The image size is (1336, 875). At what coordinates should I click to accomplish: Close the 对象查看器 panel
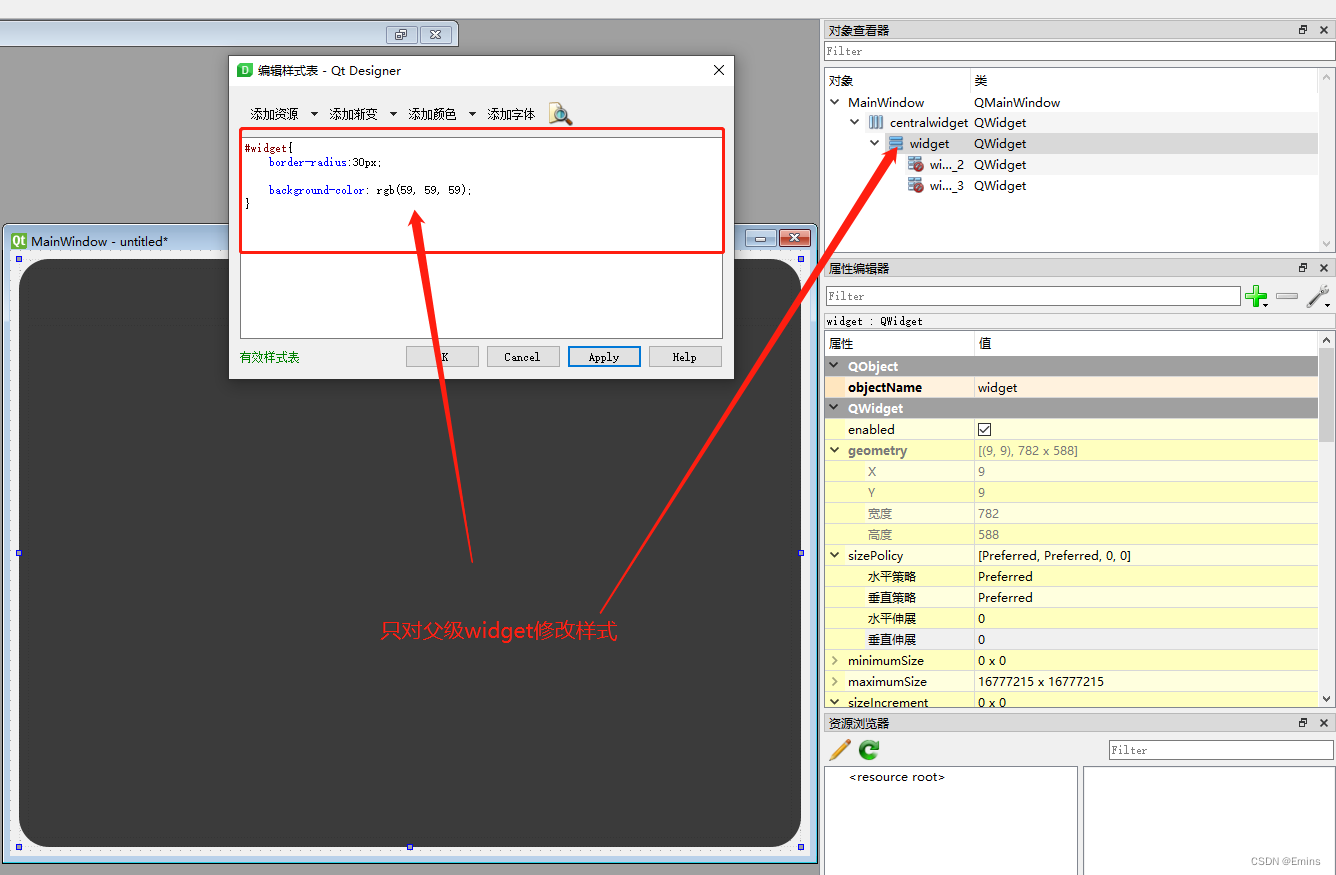tap(1324, 30)
